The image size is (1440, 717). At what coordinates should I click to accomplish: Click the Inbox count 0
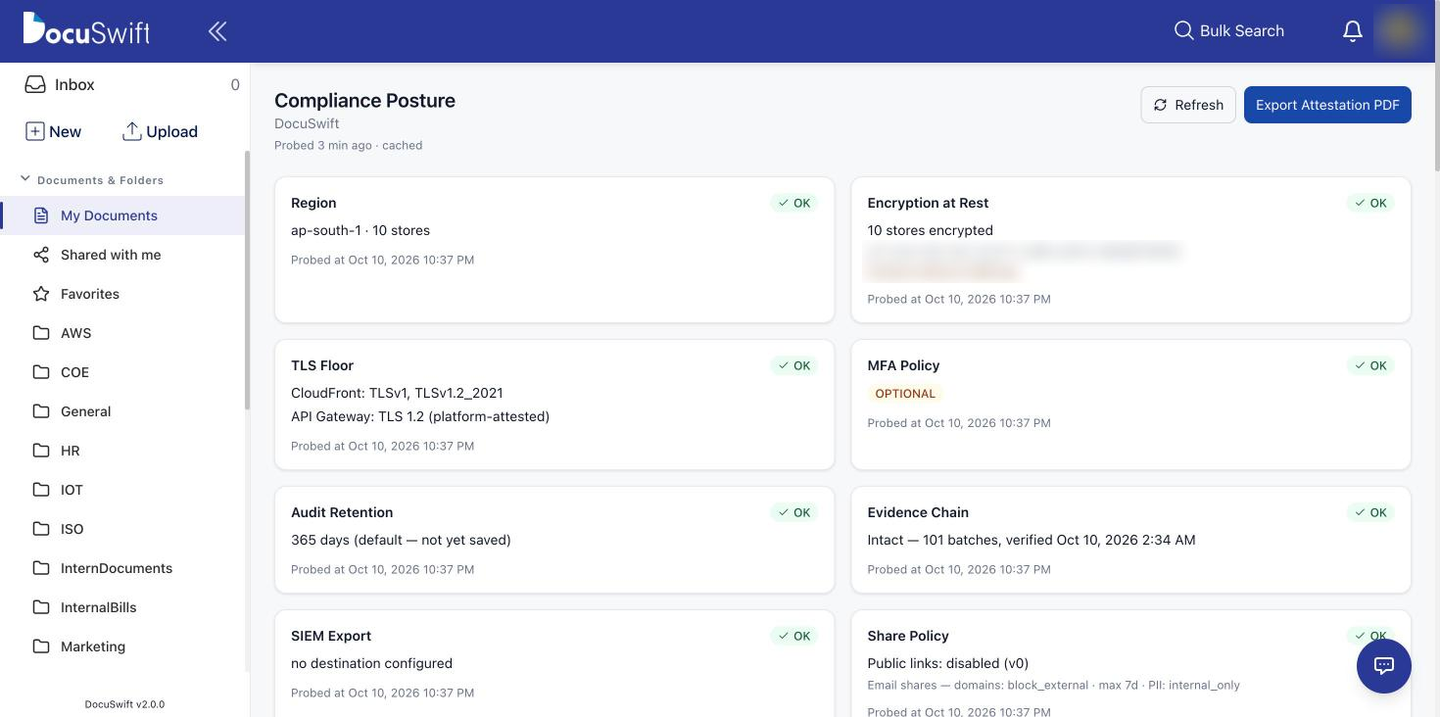point(235,85)
